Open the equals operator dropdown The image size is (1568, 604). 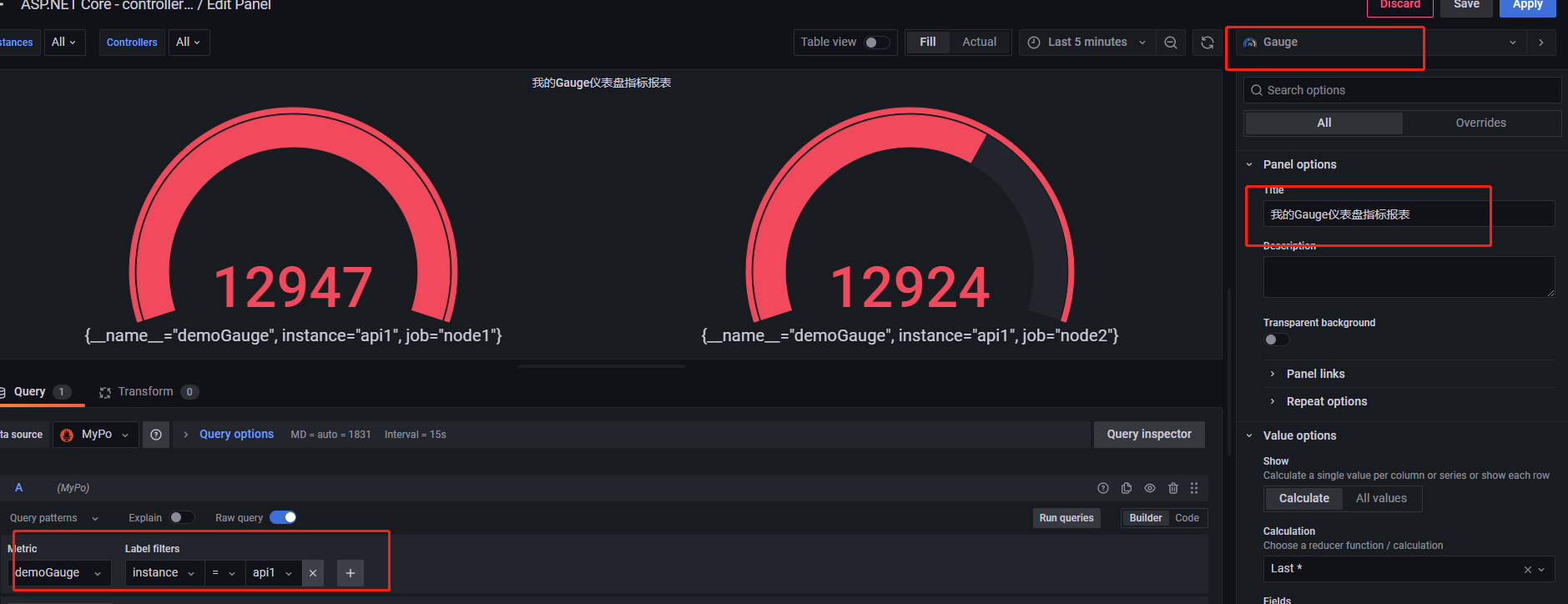(x=224, y=573)
